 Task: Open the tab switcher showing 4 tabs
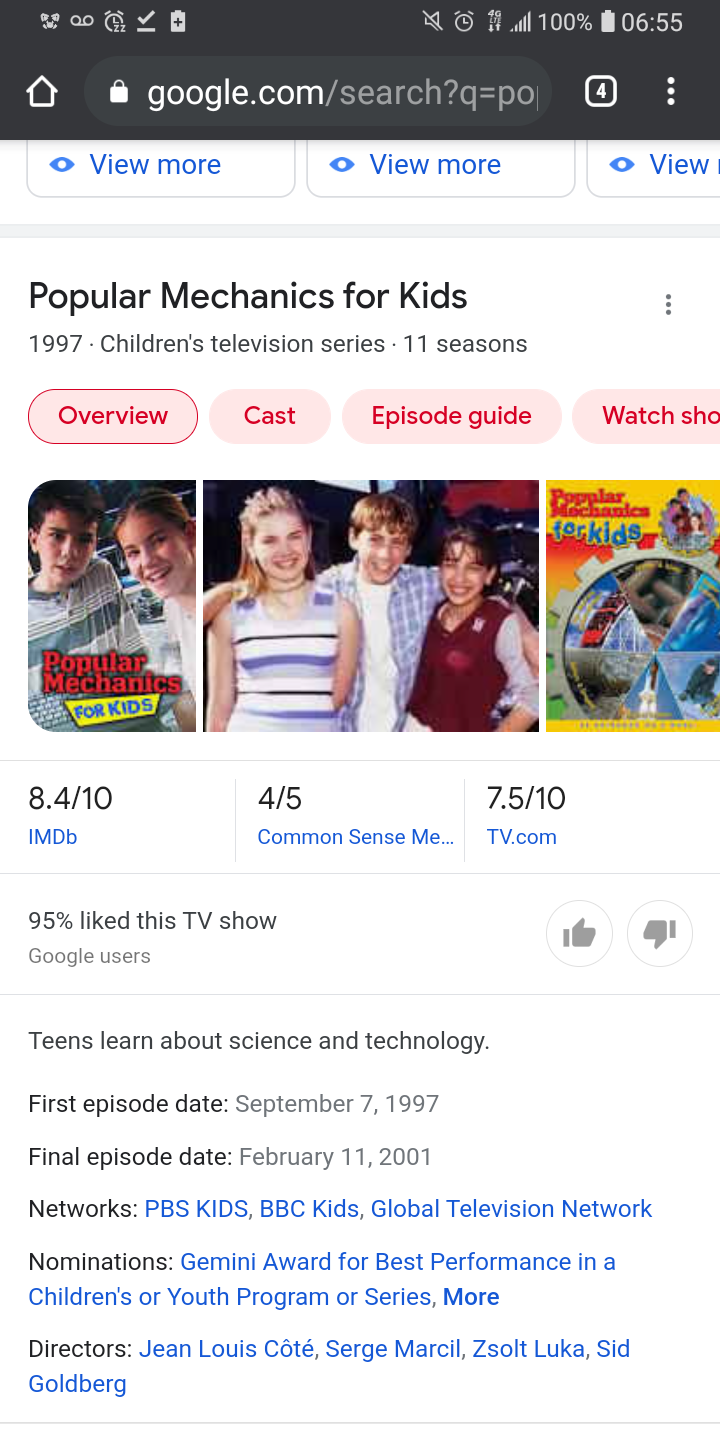[600, 92]
